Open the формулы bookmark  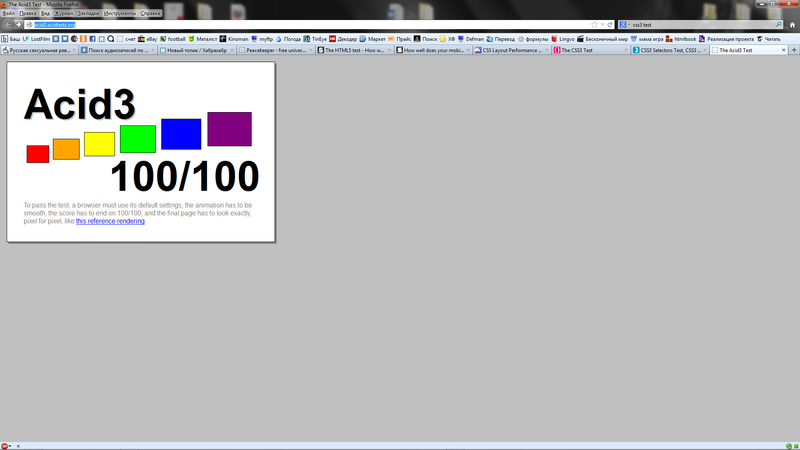pos(533,39)
